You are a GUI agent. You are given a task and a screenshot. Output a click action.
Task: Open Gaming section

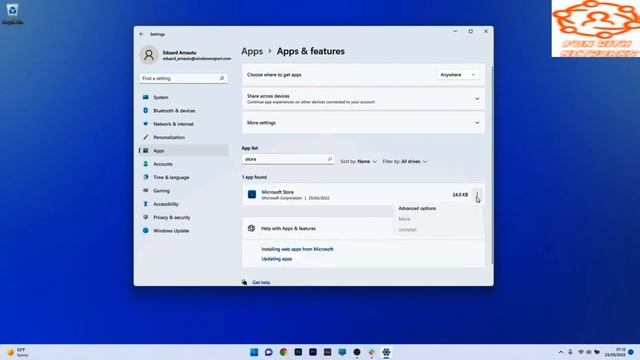click(x=183, y=191)
